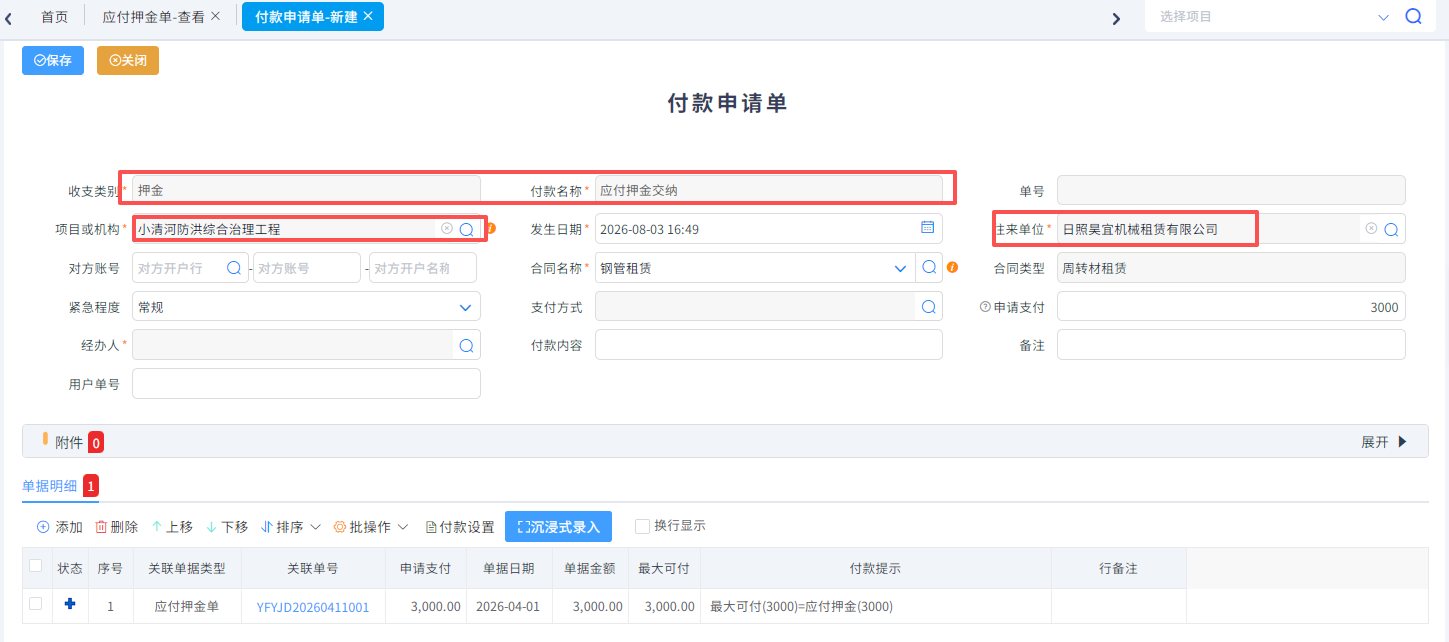
Task: Close the 付款申请单-新建 tab
Action: 368,16
